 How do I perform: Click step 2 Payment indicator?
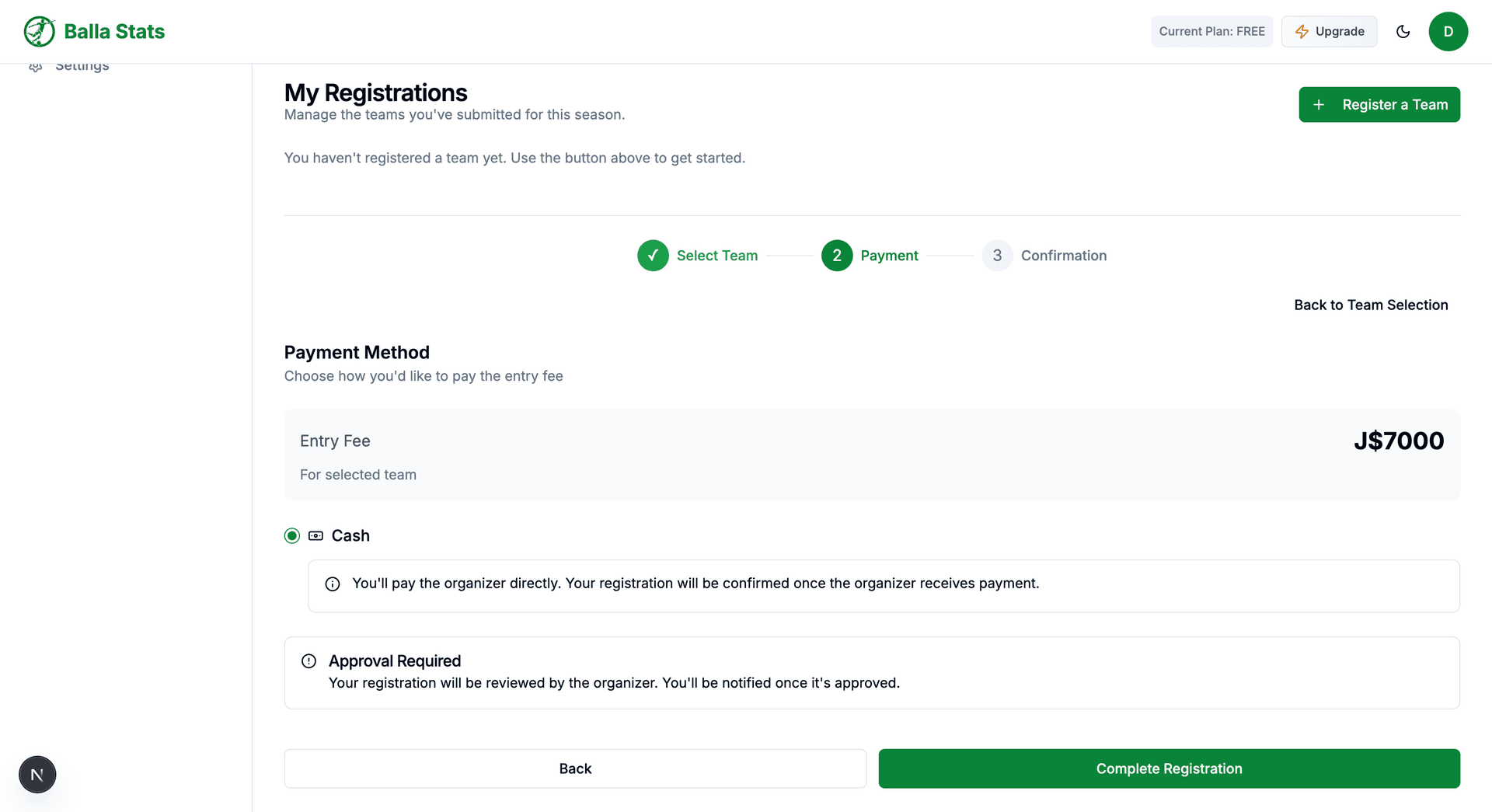tap(837, 255)
